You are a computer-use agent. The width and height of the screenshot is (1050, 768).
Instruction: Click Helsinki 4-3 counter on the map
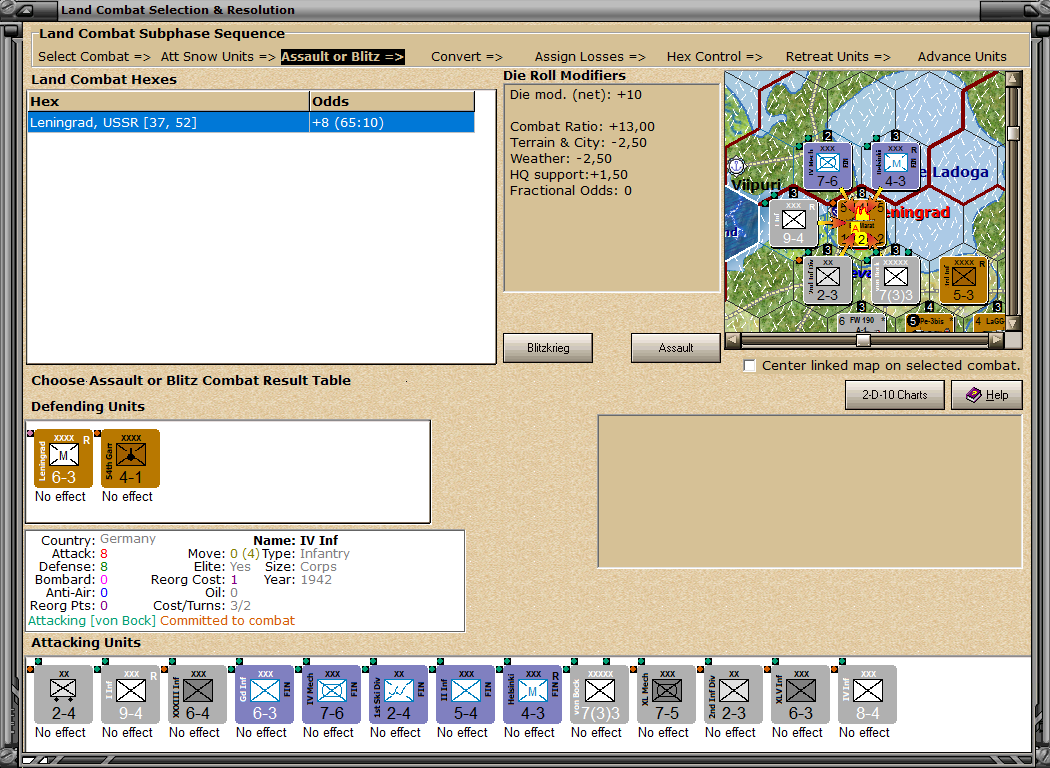[895, 166]
